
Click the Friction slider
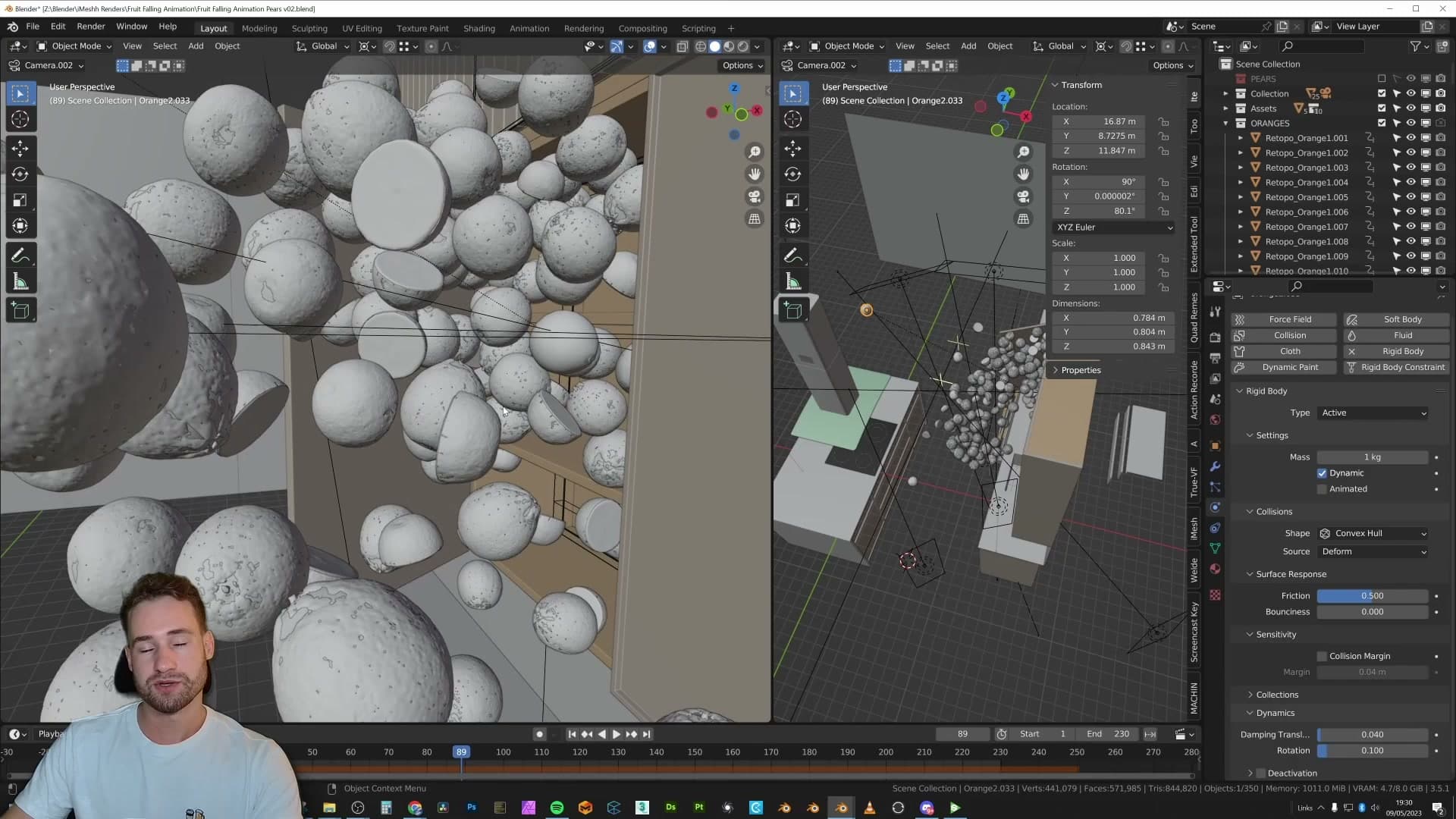coord(1373,596)
